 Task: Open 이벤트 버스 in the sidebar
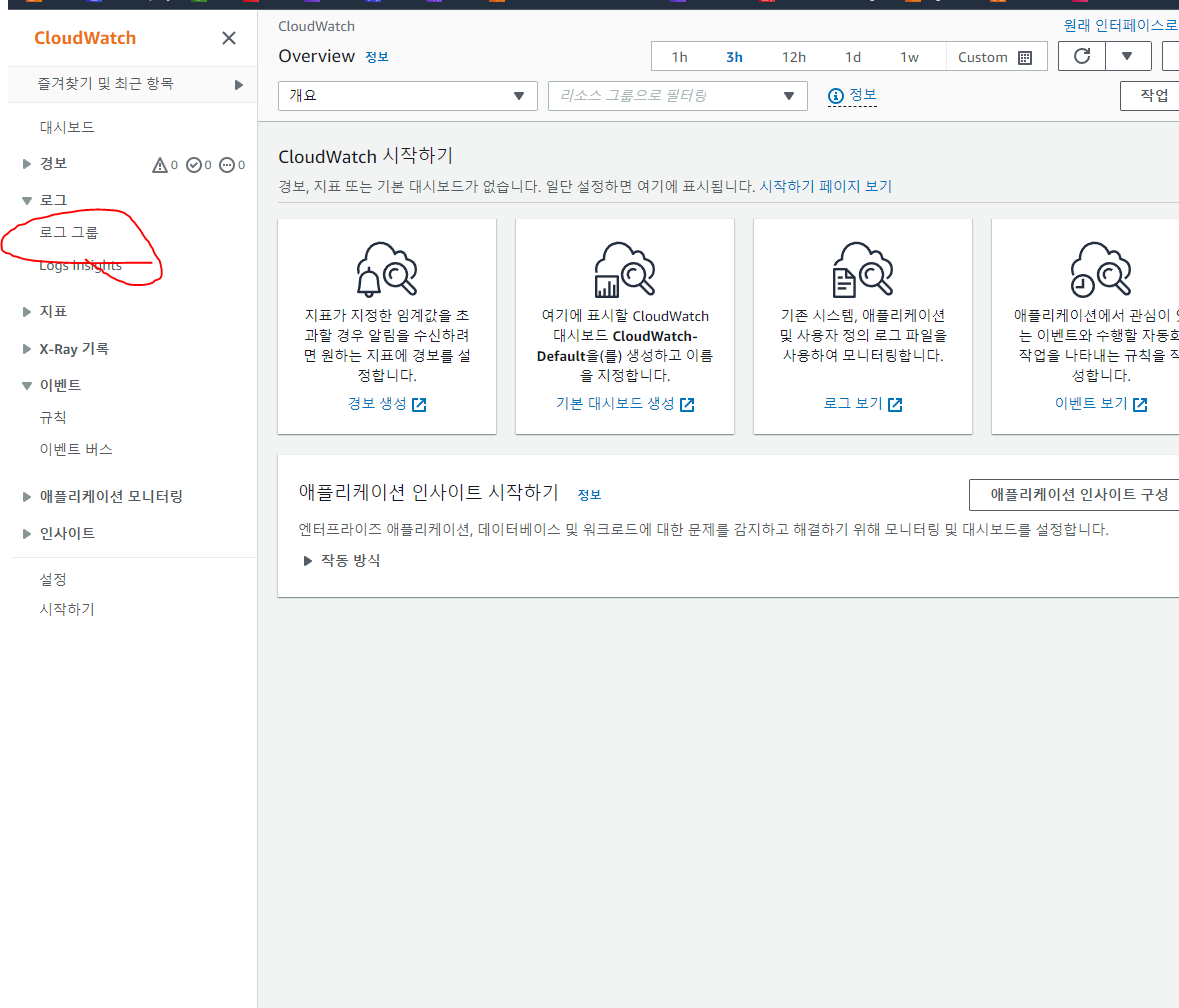tap(76, 450)
